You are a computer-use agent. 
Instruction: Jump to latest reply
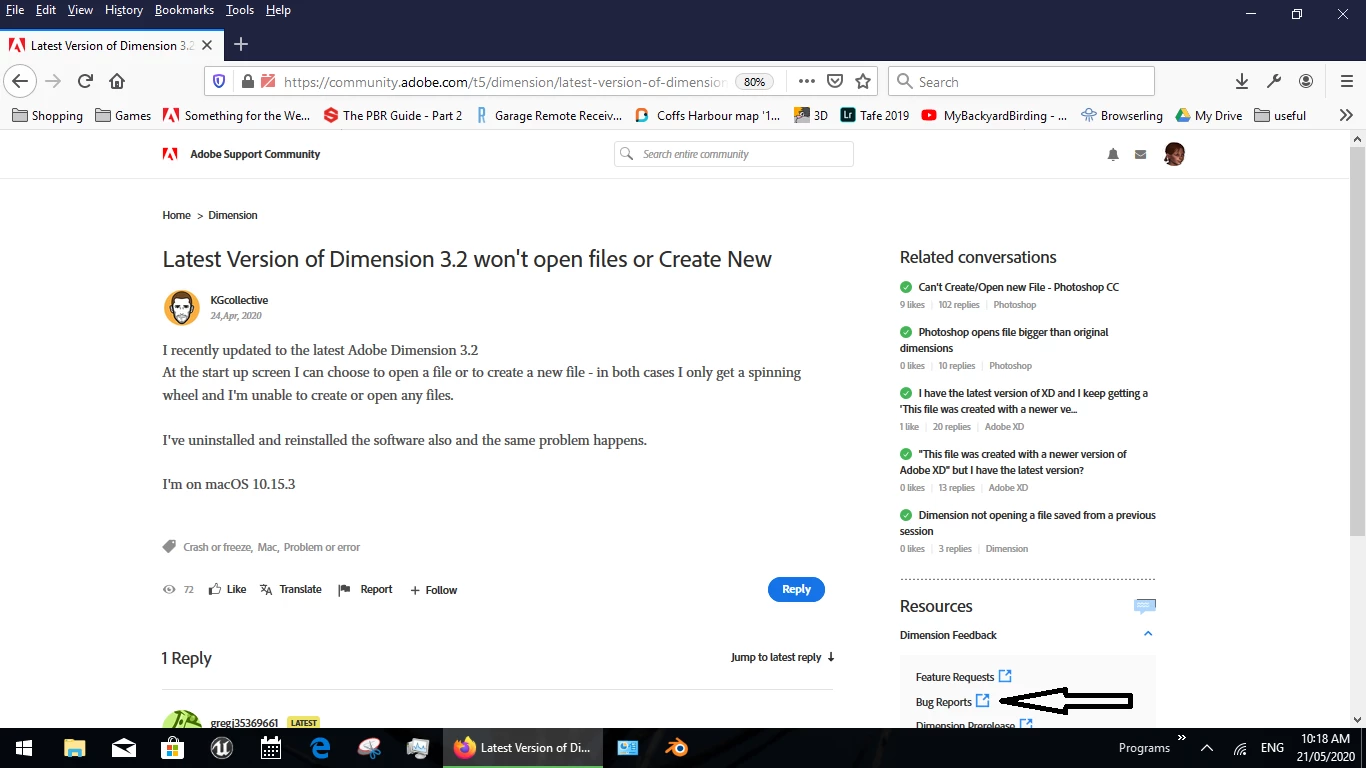[x=783, y=657]
